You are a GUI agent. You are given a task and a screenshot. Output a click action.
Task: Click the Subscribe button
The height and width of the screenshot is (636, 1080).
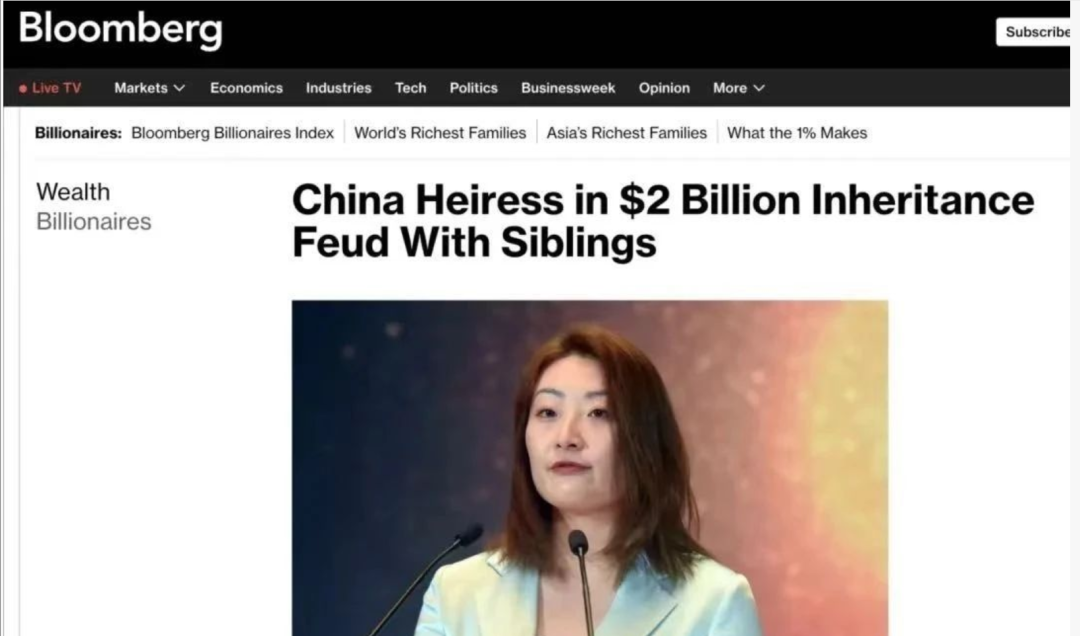click(x=1034, y=32)
